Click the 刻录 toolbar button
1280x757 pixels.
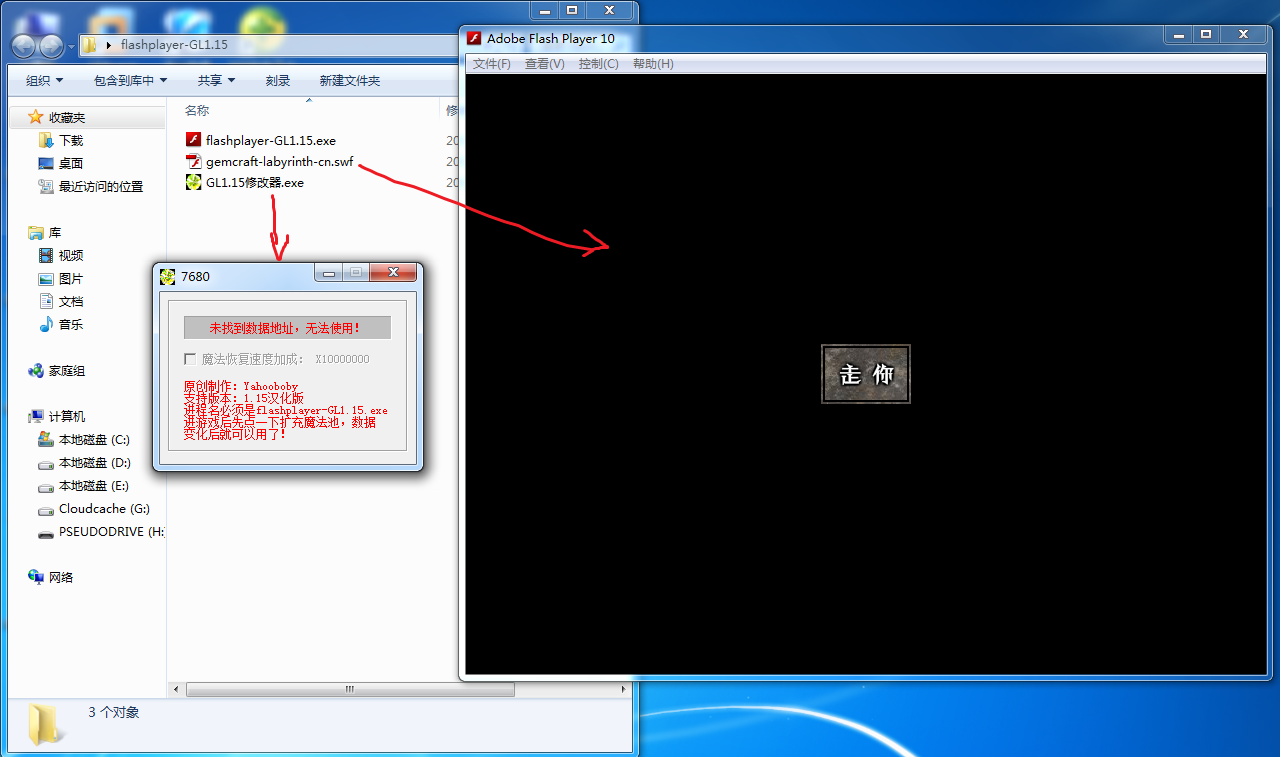click(278, 80)
